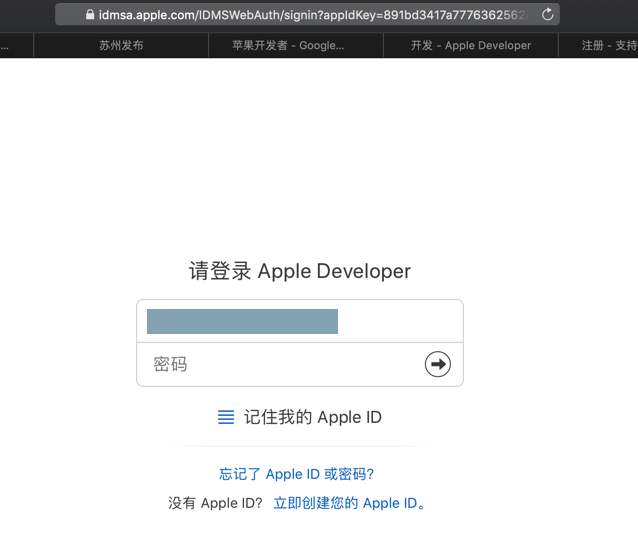Click the Apple ID username field
This screenshot has height=549, width=638.
300,321
